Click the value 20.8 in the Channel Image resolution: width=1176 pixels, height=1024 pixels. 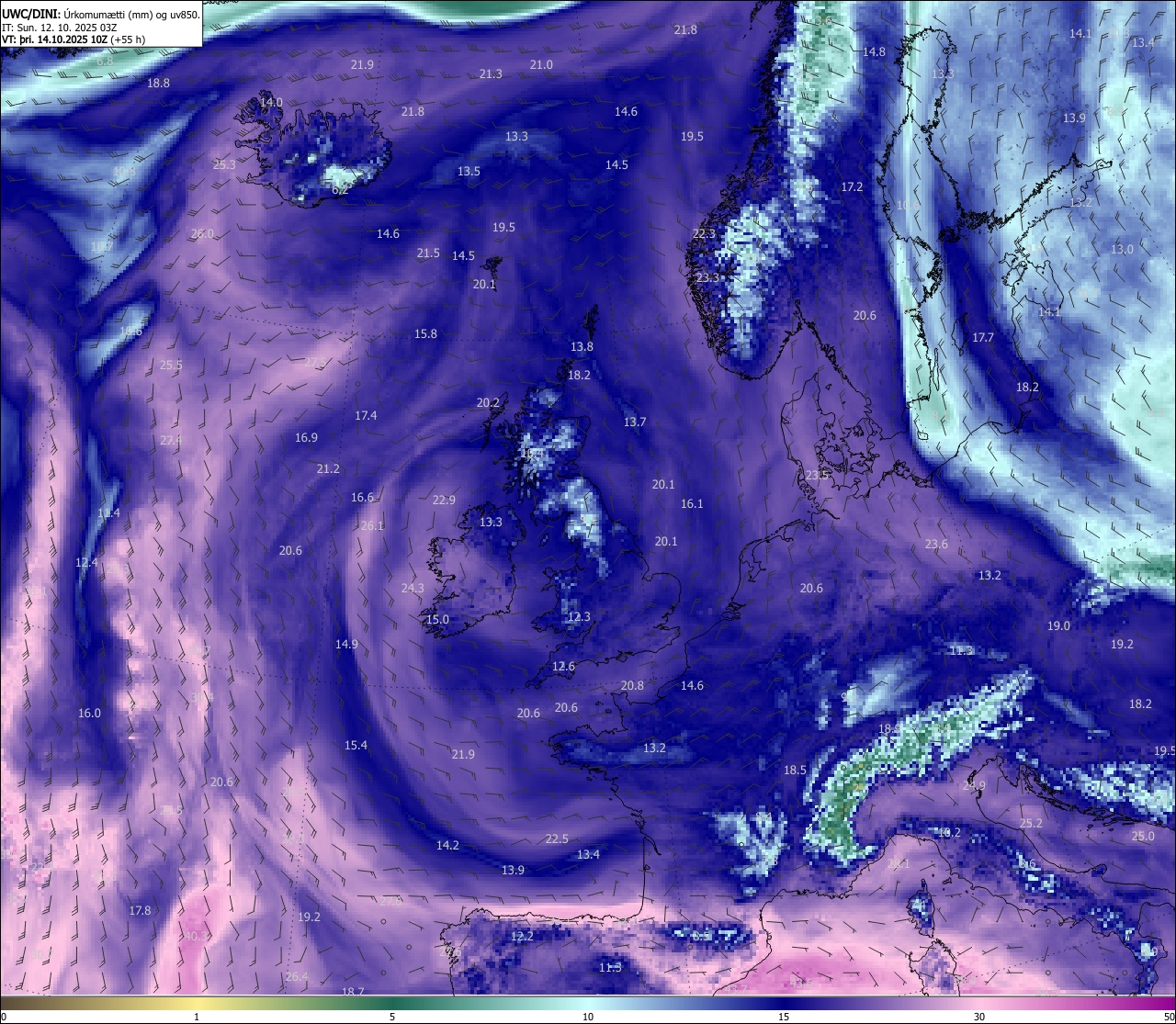[632, 685]
